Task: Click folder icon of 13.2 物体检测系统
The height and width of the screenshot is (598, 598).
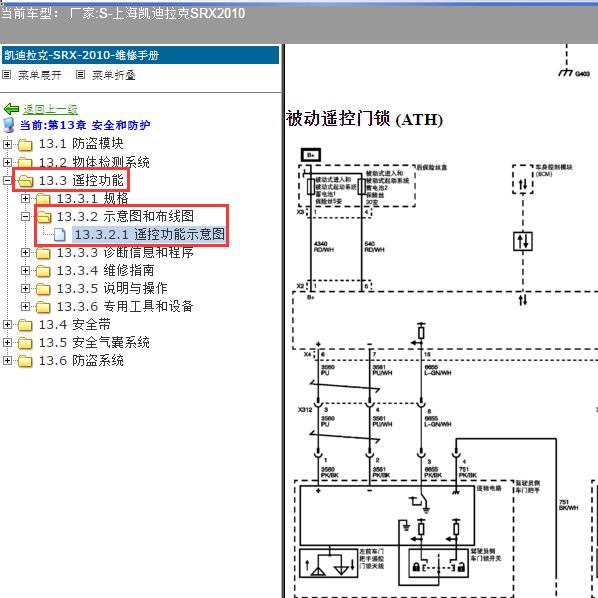Action: pos(25,162)
